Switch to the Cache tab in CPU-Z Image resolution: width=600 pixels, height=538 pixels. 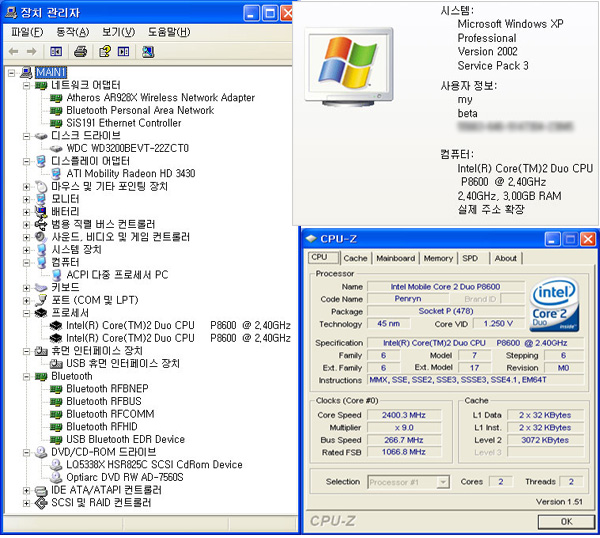355,258
